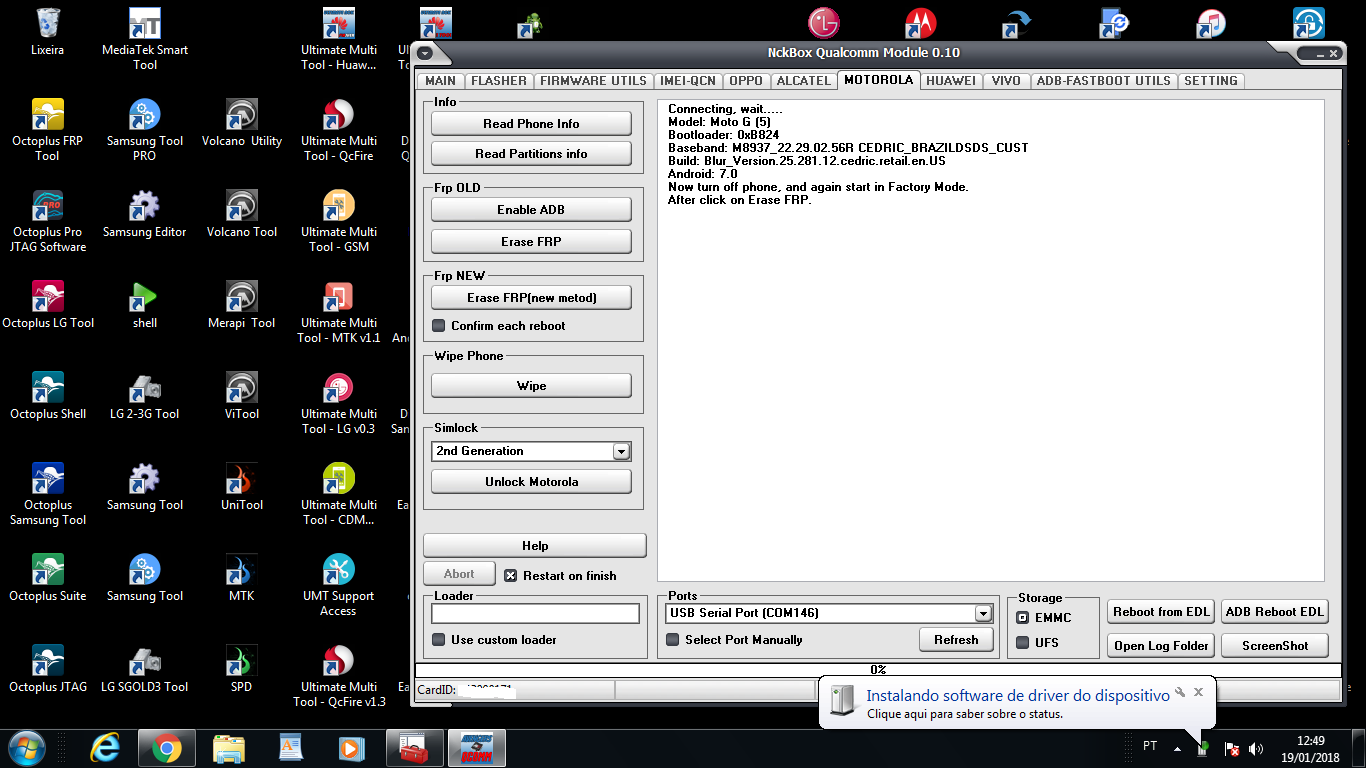Select EMMC storage option

(x=1022, y=618)
